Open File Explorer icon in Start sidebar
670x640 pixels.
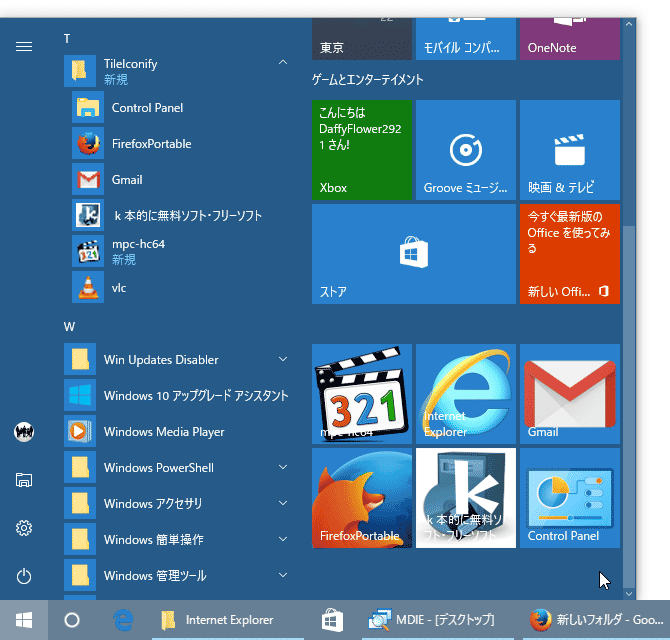tap(24, 480)
